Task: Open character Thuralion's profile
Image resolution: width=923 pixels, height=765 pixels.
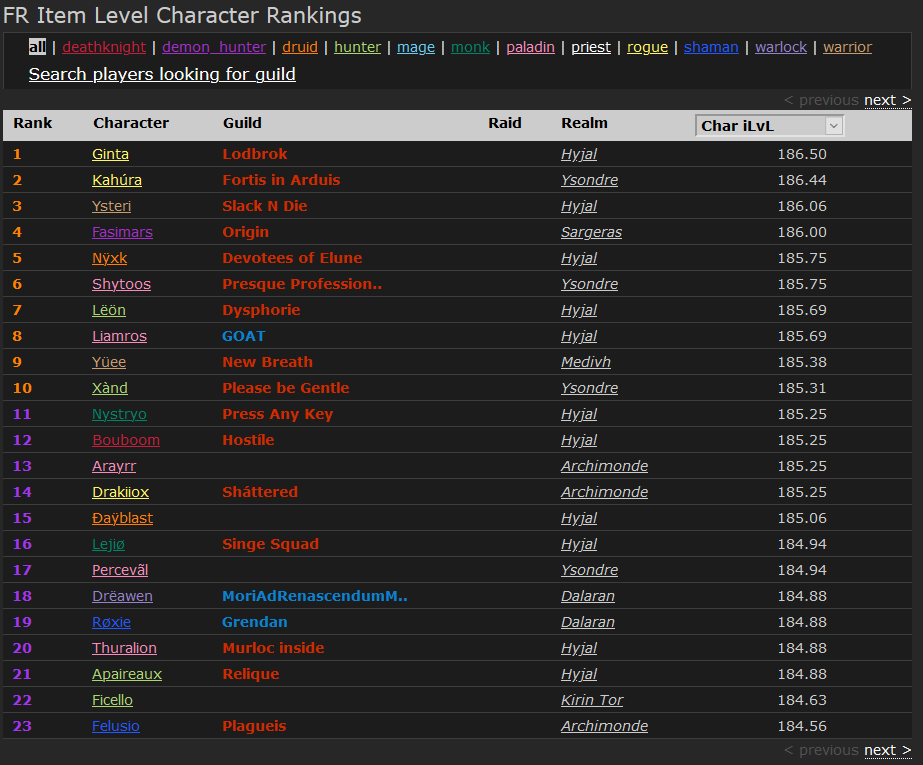Action: point(125,648)
